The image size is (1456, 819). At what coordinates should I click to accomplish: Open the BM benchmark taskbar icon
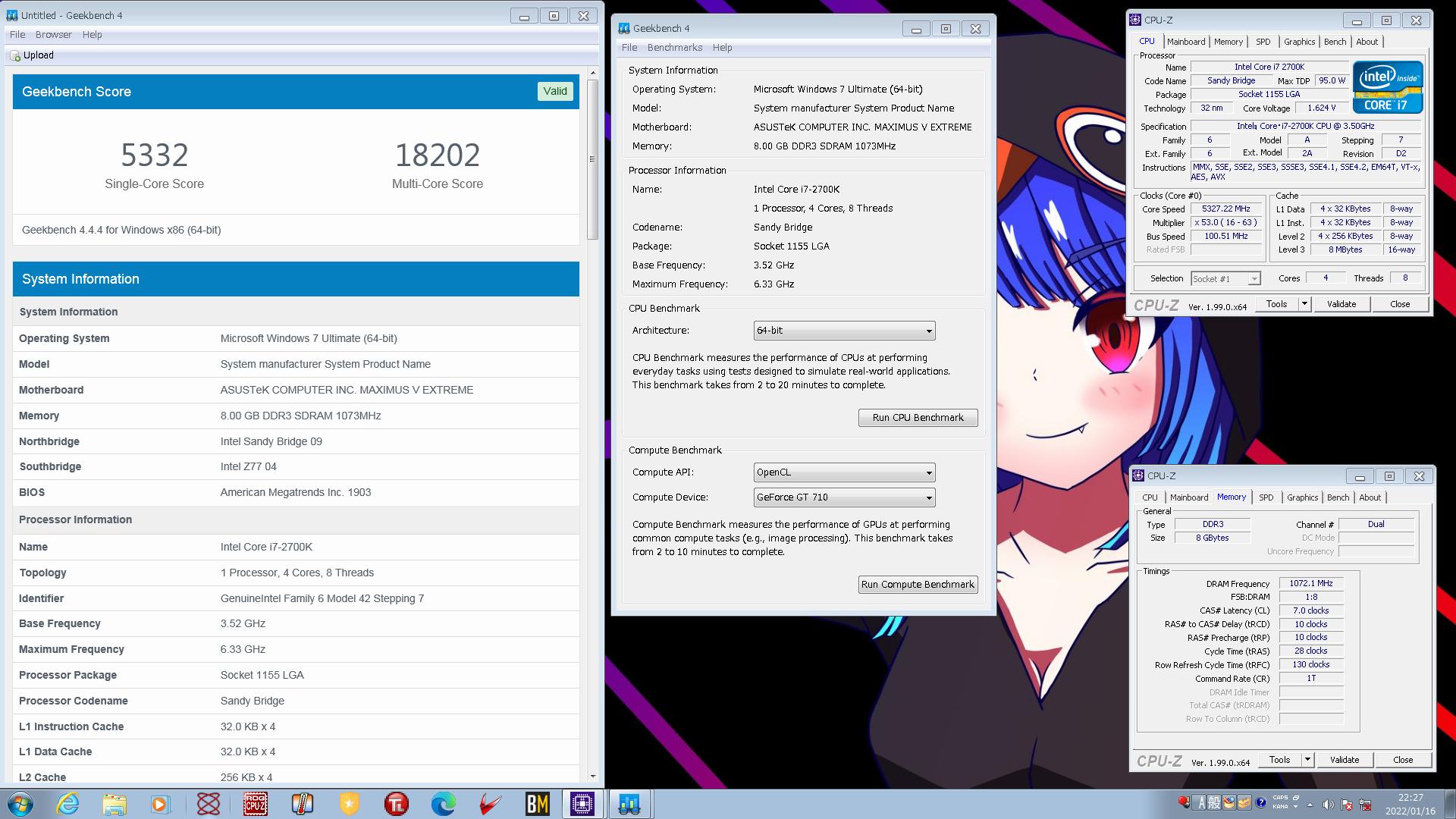538,804
